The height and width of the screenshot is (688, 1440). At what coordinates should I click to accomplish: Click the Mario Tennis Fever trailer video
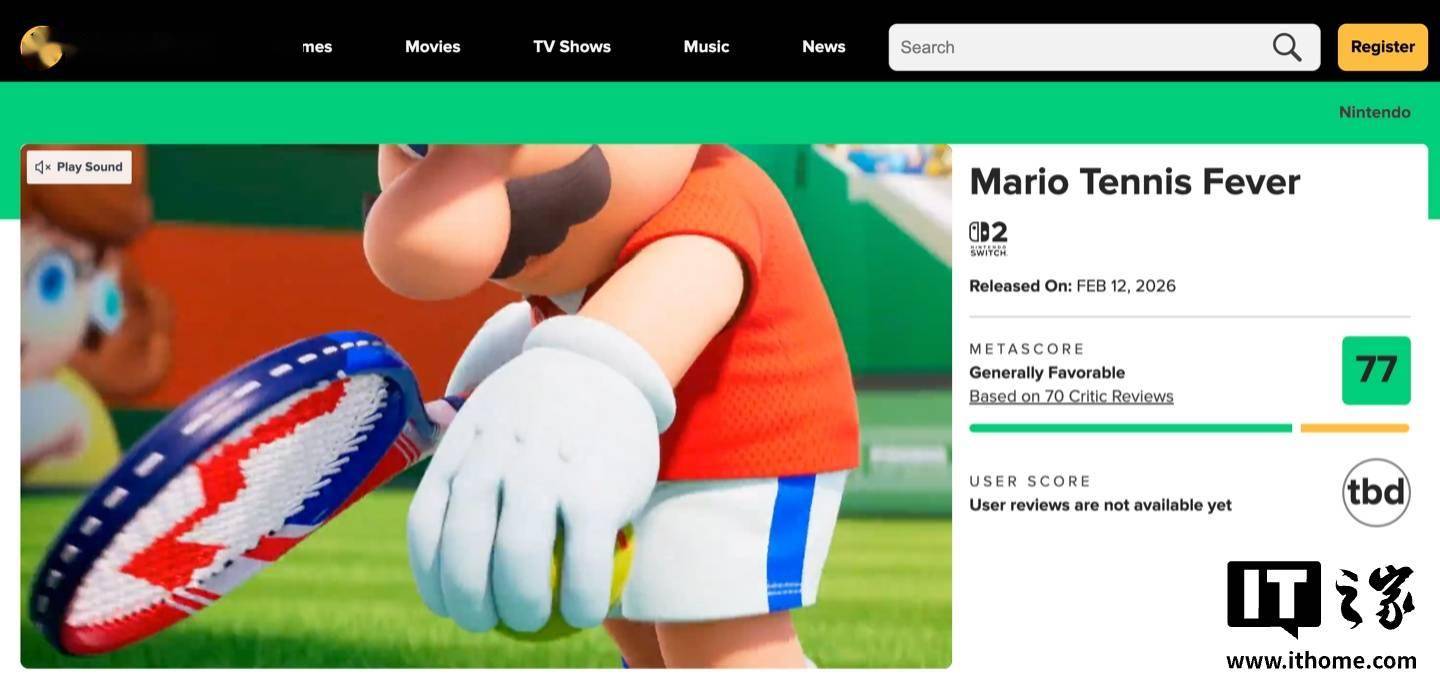tap(486, 406)
